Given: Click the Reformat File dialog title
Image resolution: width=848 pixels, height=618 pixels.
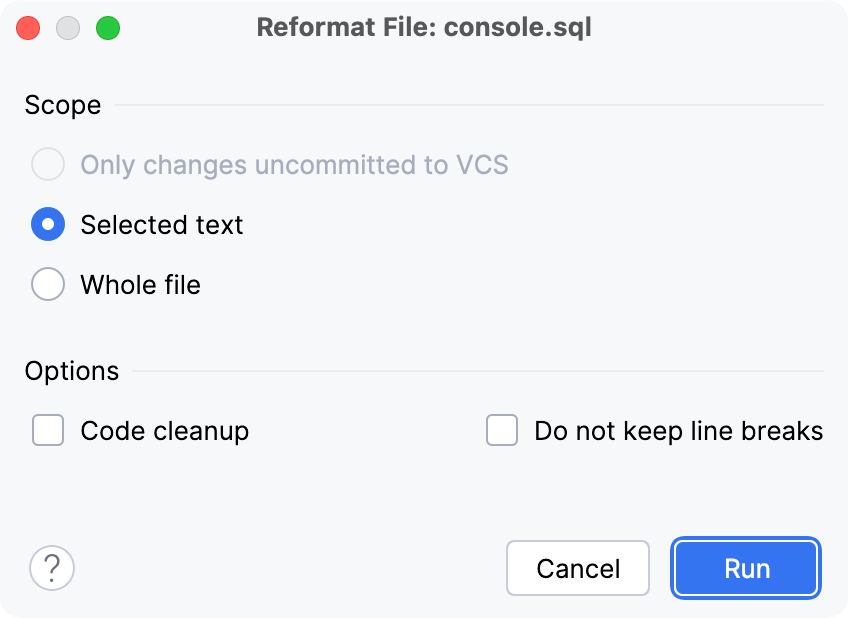Looking at the screenshot, I should click(424, 27).
